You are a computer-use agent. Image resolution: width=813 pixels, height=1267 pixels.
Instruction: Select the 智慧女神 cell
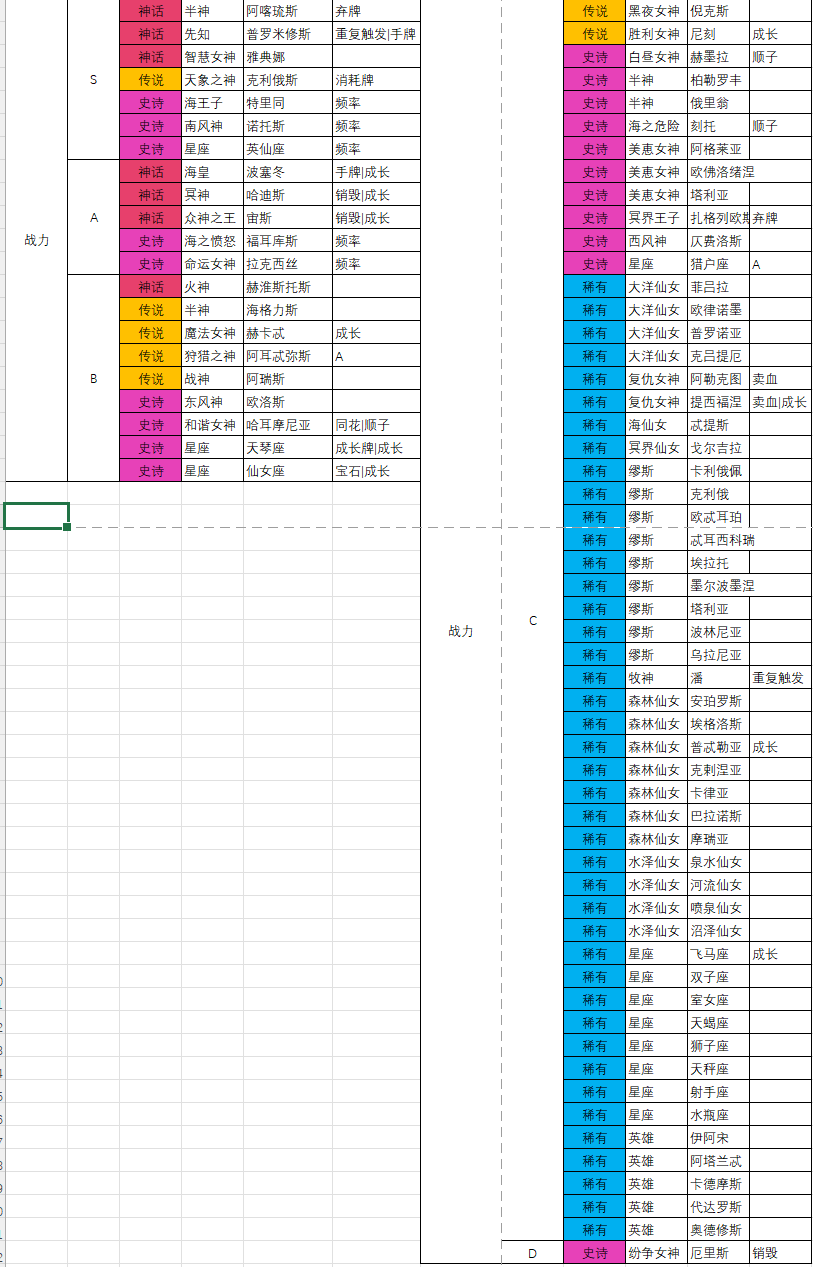pos(212,57)
